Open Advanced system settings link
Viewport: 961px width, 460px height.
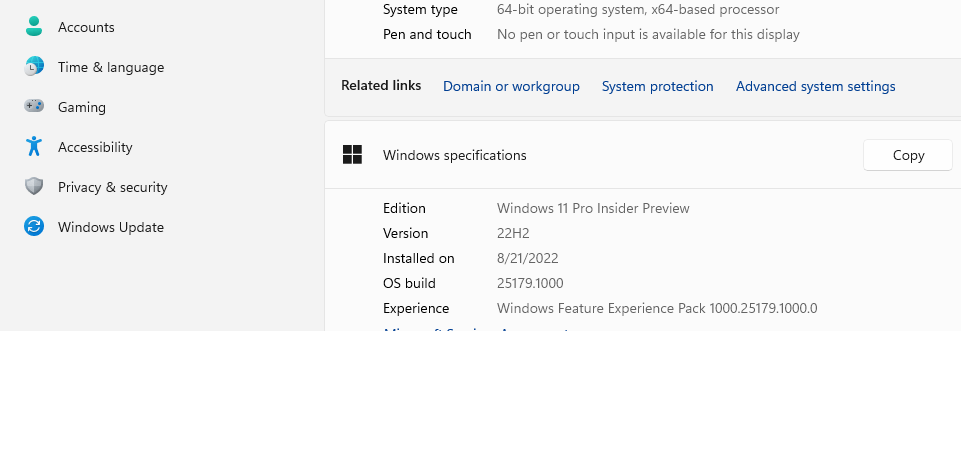(x=815, y=86)
